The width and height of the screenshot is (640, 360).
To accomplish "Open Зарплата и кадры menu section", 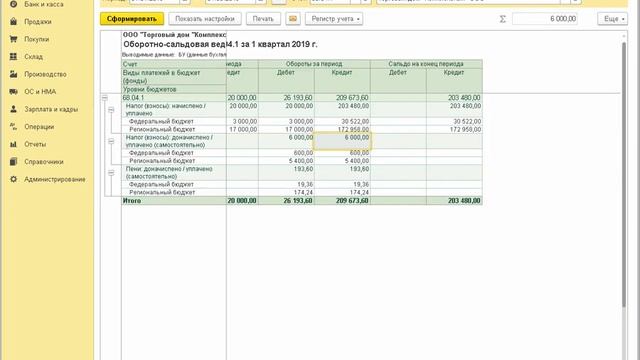I will point(51,109).
